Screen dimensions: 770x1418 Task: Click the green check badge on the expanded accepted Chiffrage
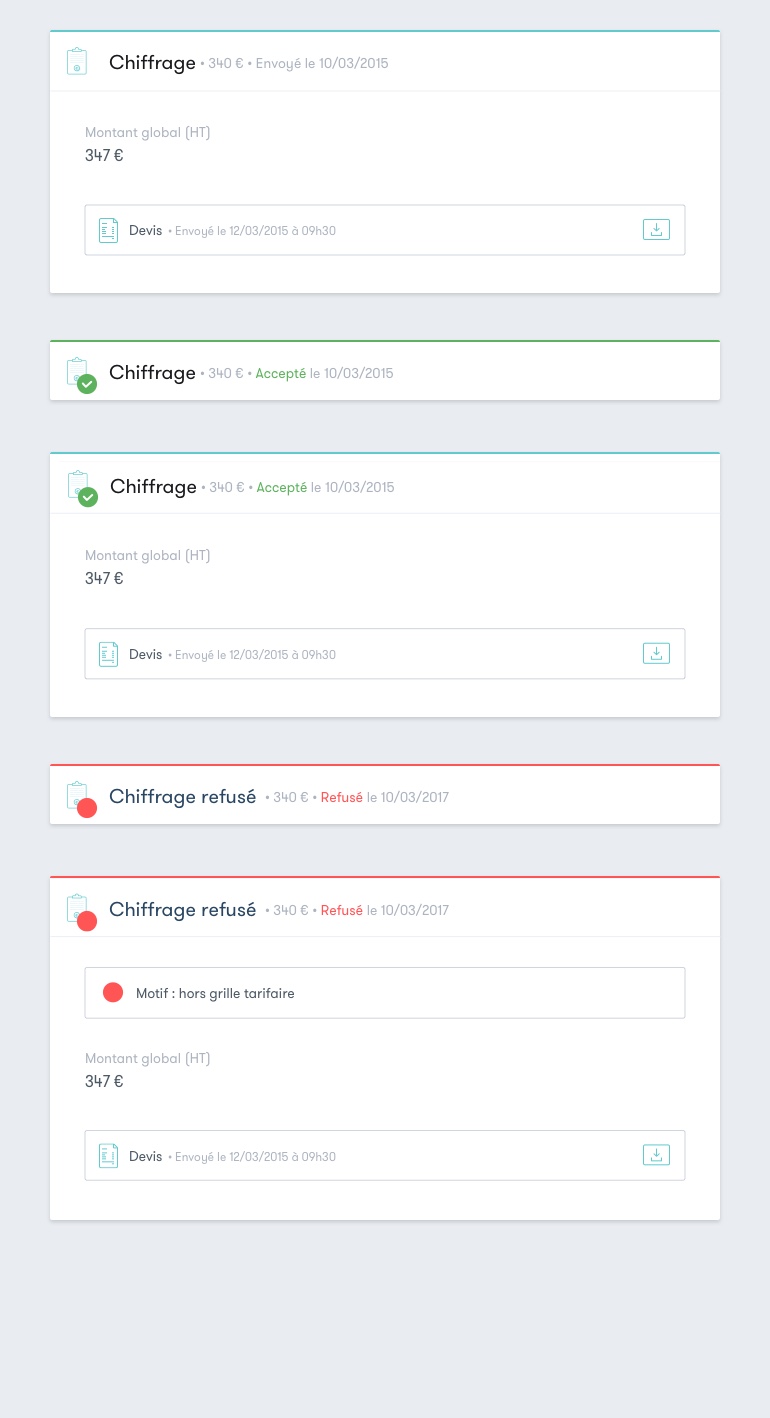coord(88,497)
